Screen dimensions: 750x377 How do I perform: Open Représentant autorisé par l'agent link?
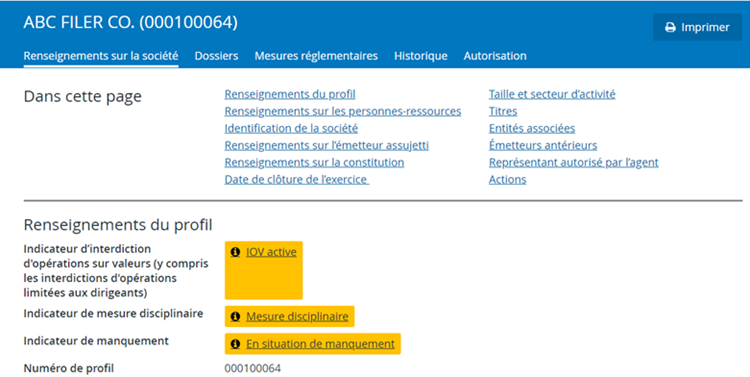click(574, 163)
